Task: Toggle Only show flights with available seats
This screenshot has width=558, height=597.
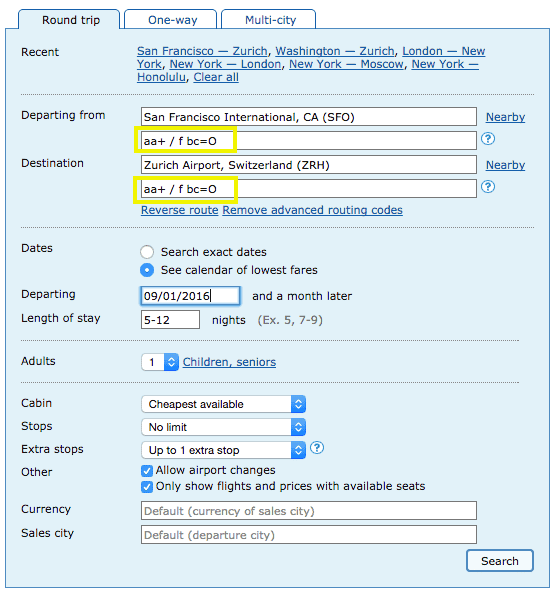Action: [x=147, y=487]
